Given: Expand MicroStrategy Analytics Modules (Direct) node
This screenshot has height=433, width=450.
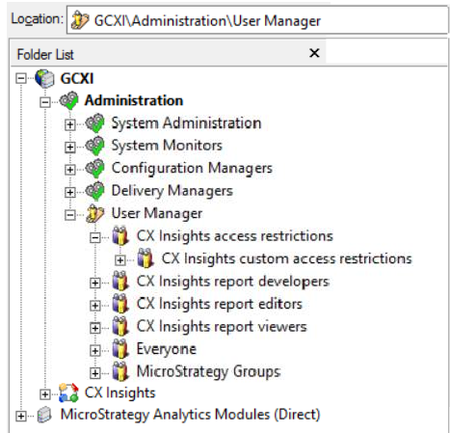Looking at the screenshot, I should [21, 416].
